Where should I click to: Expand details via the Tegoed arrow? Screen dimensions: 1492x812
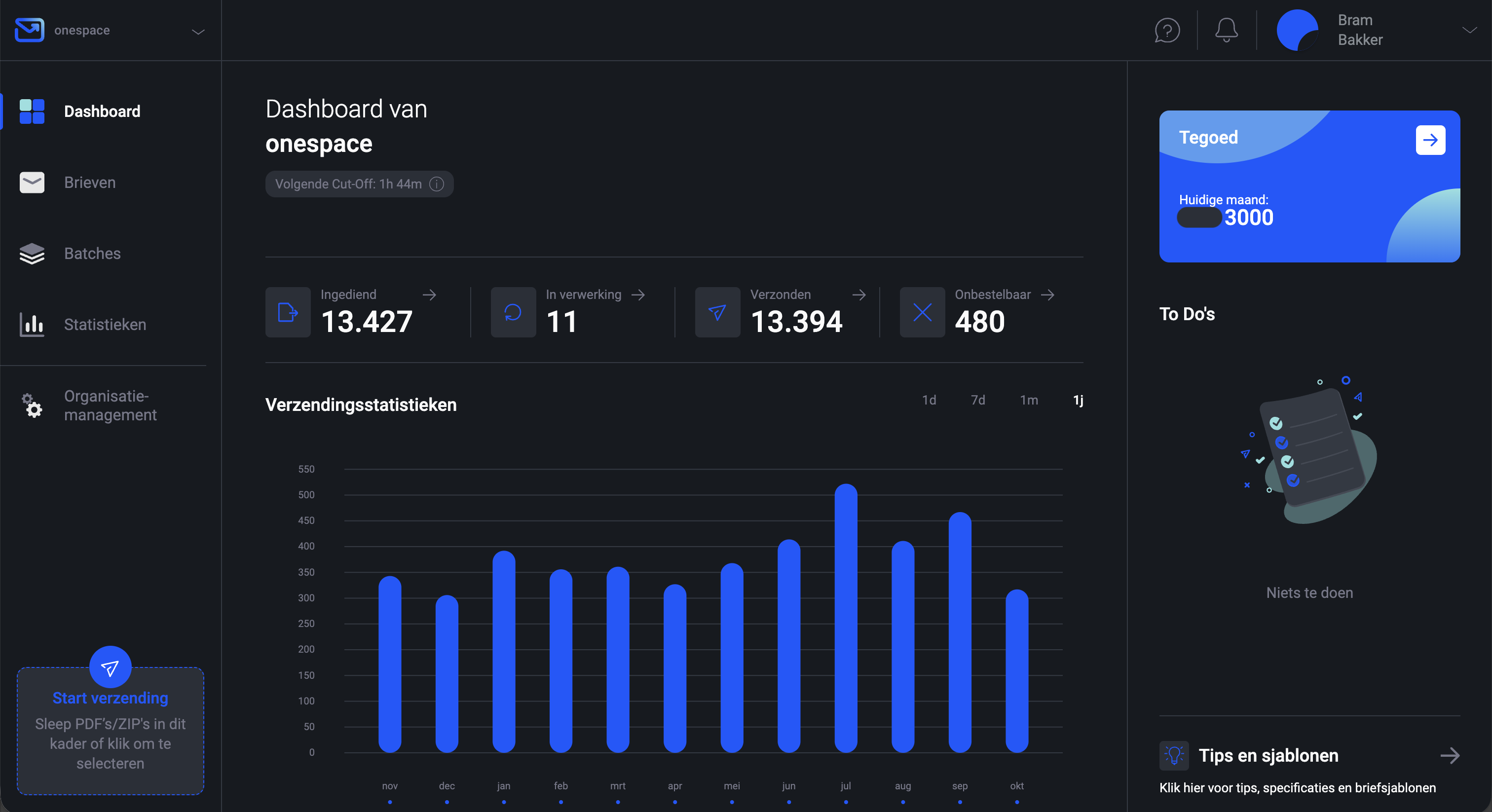(1431, 140)
